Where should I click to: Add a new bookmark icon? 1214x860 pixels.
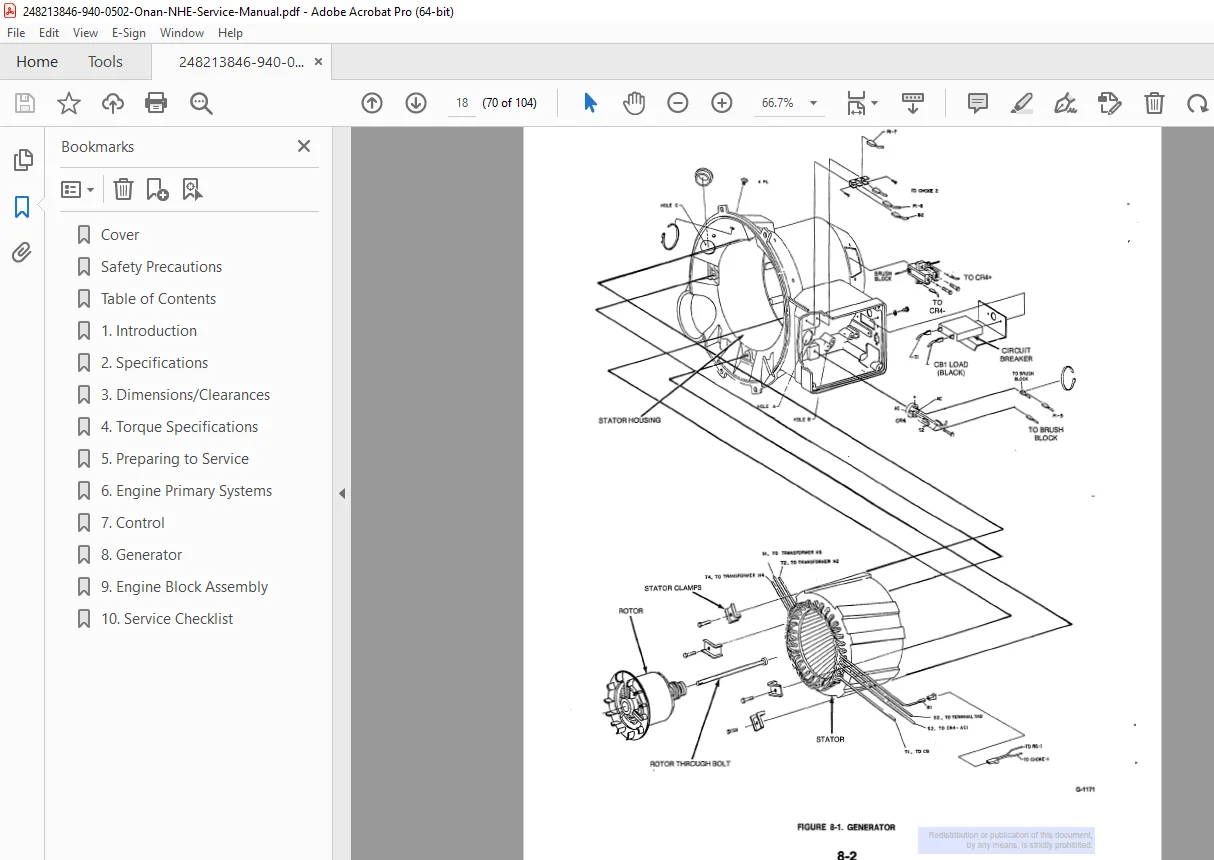(157, 189)
